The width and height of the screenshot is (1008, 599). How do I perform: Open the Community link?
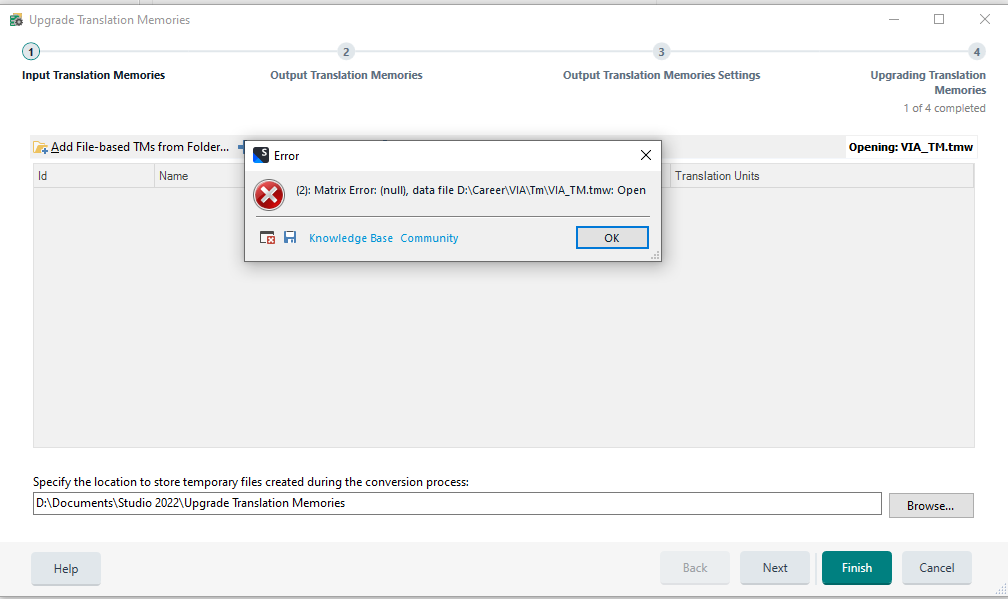click(x=429, y=238)
